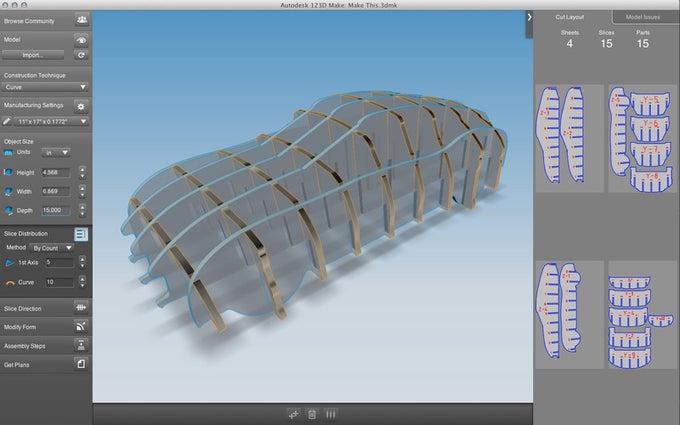Click the Assembly Steps label
The width and height of the screenshot is (680, 425).
point(24,346)
